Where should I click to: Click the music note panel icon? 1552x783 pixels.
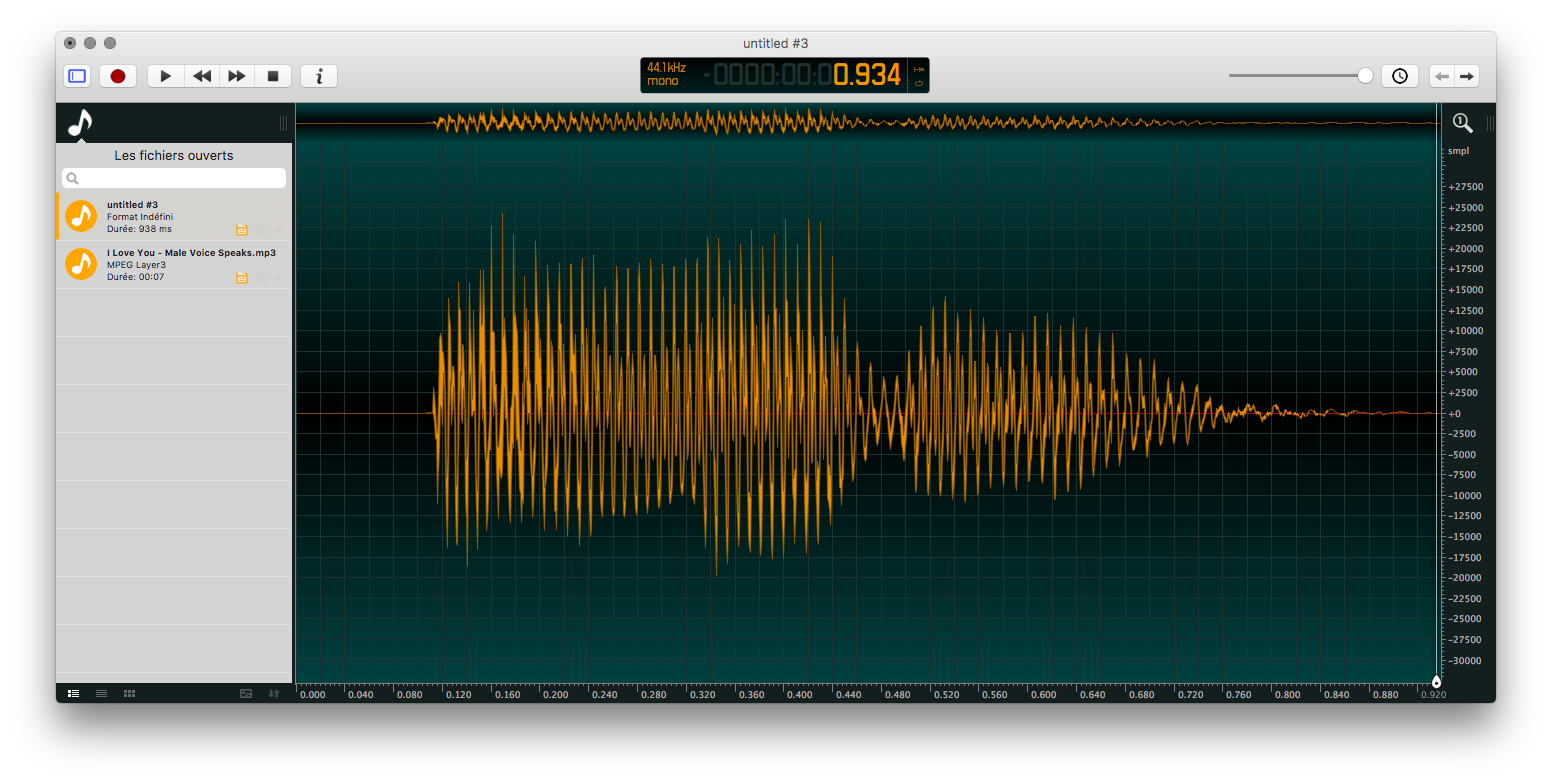[x=79, y=123]
